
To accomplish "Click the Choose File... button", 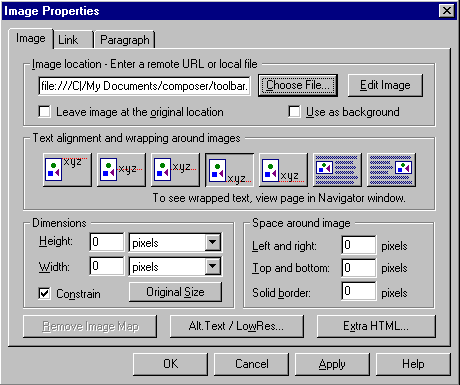I will point(298,85).
